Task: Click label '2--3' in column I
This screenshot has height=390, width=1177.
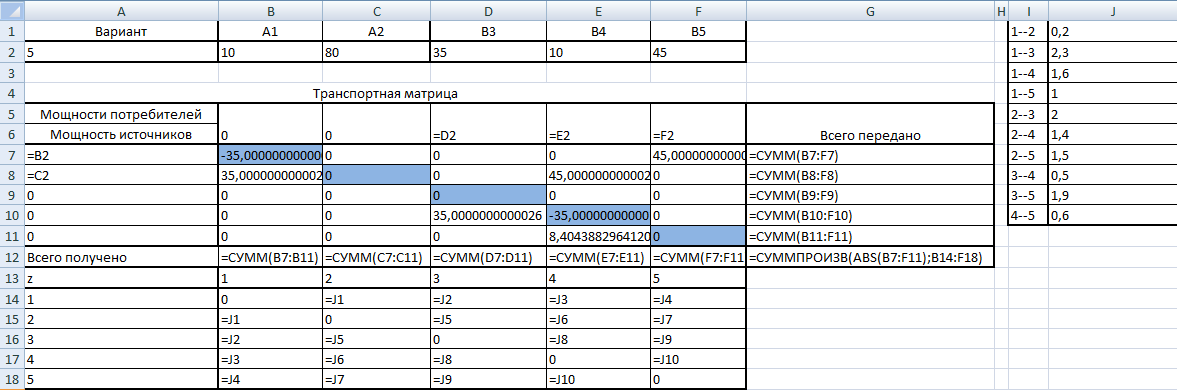Action: pyautogui.click(x=1028, y=114)
